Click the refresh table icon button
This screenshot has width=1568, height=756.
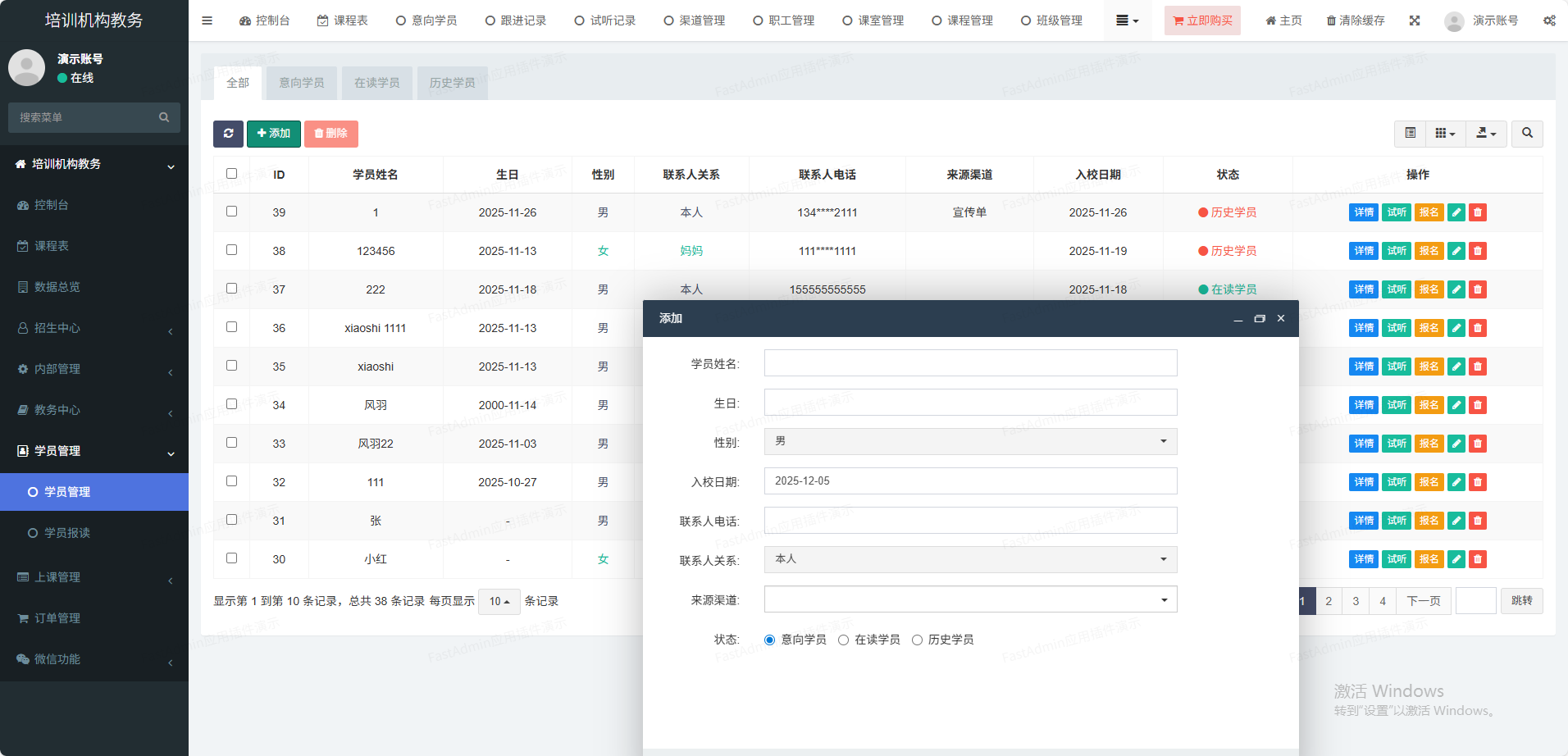[228, 134]
